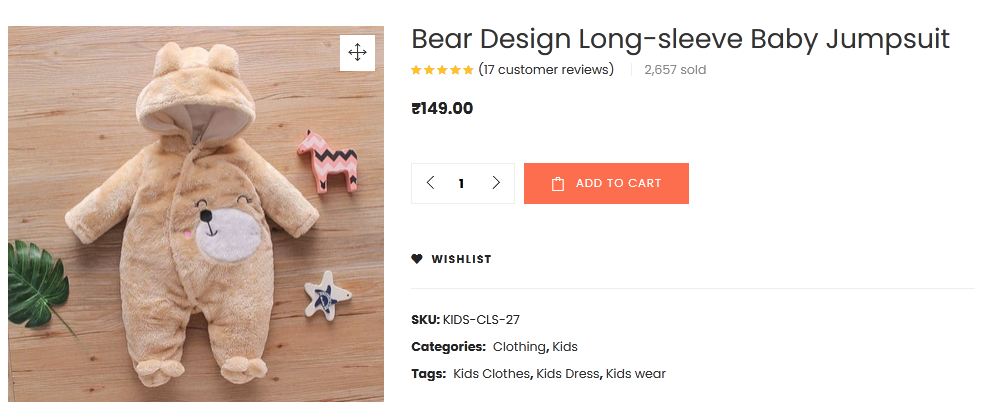Select the Kids Clothes tag
Viewport: 981px width, 418px height.
tap(491, 374)
